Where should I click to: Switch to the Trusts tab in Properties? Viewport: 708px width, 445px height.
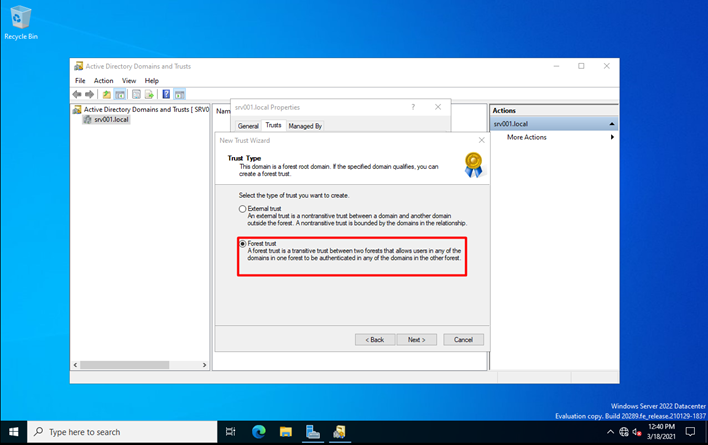click(273, 125)
